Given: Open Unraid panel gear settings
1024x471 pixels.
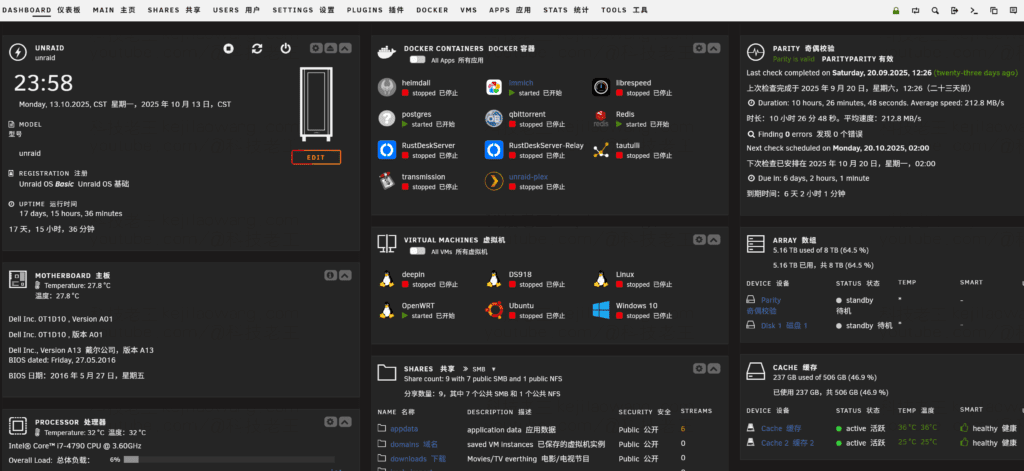Looking at the screenshot, I should (316, 48).
